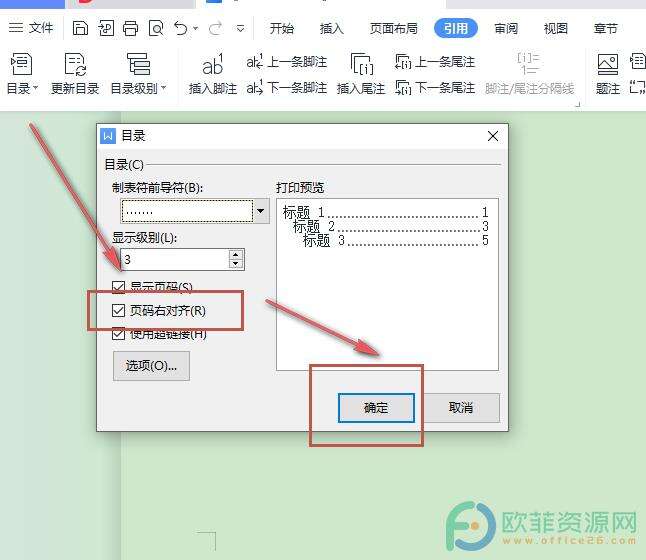The height and width of the screenshot is (560, 646).
Task: Open the 制表符前导符 dropdown list
Action: coord(261,211)
